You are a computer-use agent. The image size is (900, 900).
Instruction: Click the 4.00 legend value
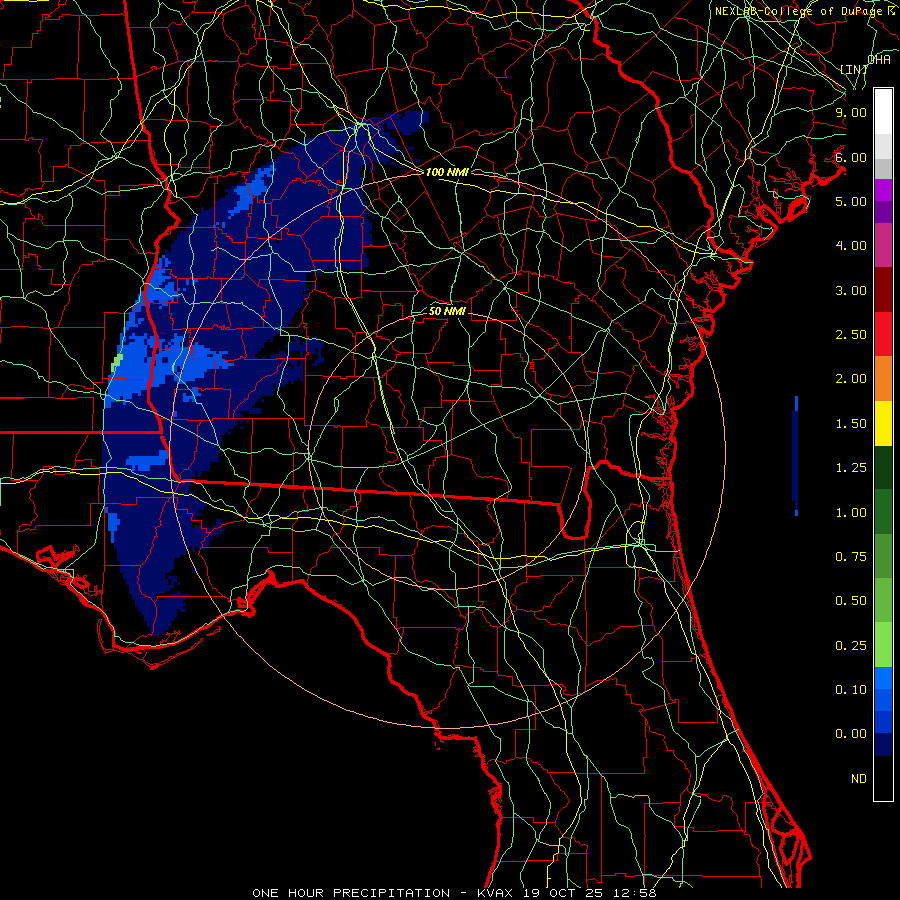click(851, 246)
